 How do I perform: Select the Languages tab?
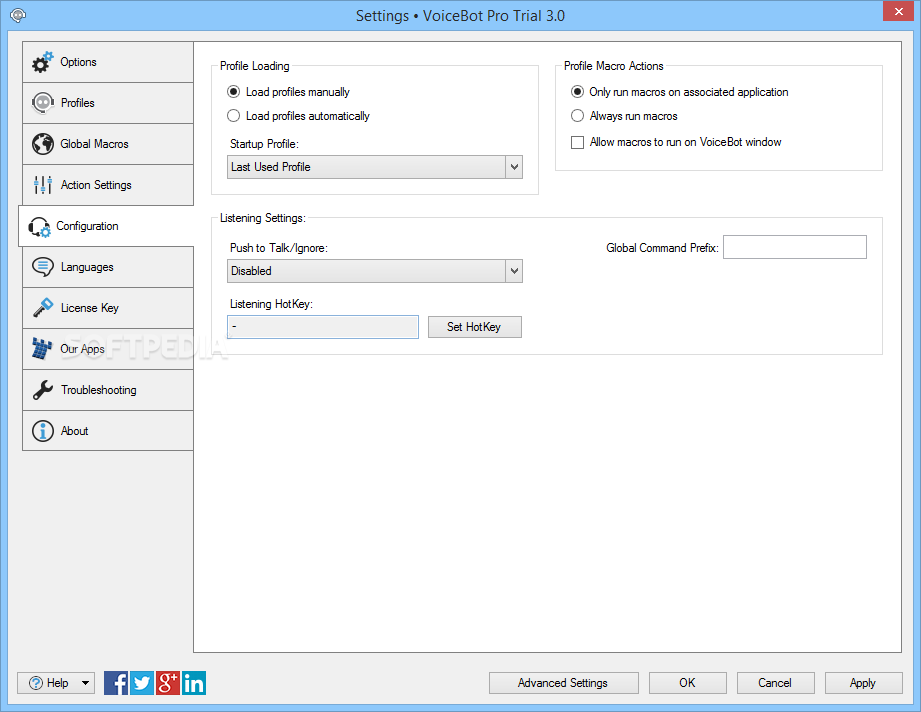tap(108, 267)
